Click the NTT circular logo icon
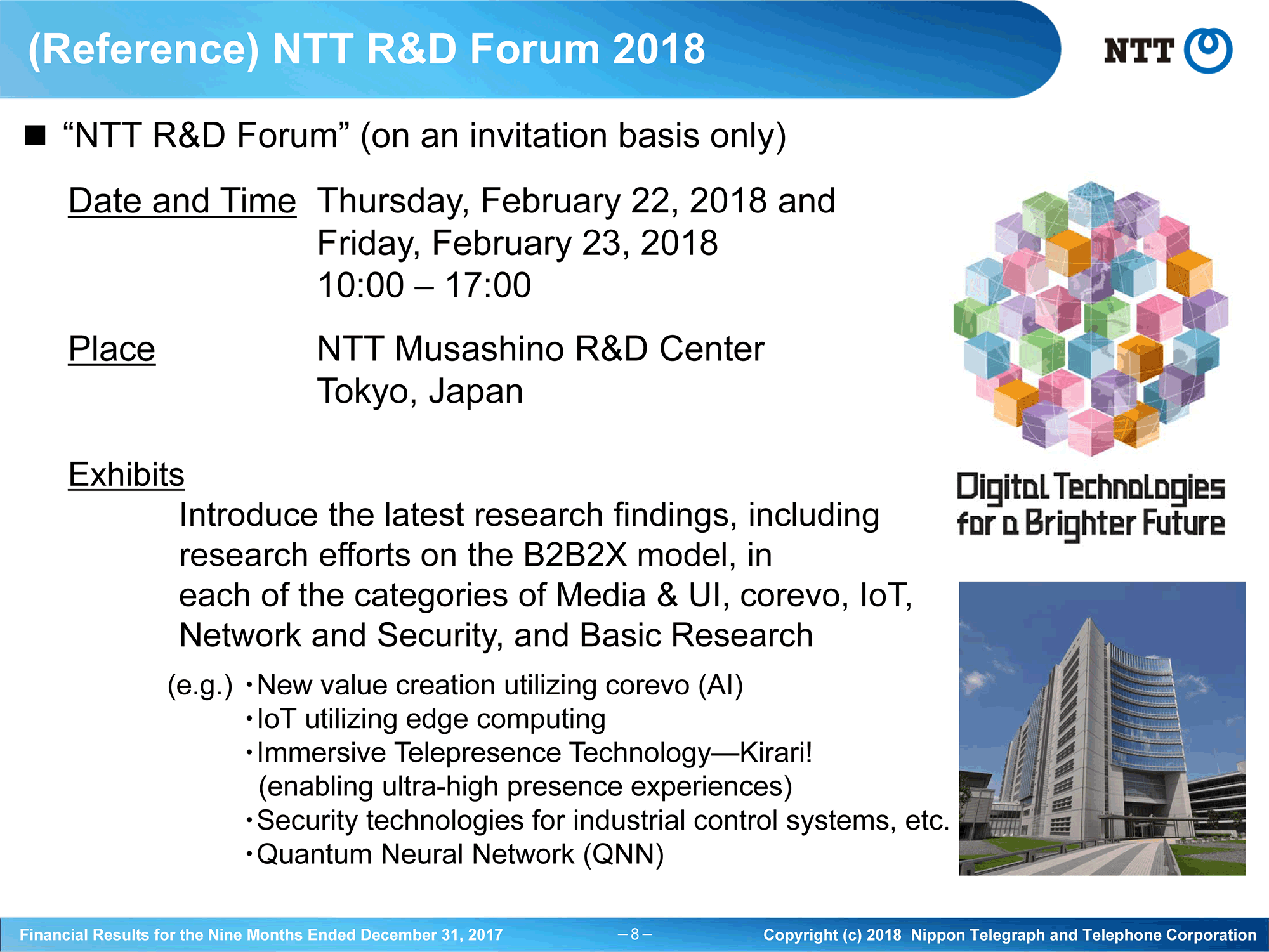1269x952 pixels. [x=1208, y=50]
